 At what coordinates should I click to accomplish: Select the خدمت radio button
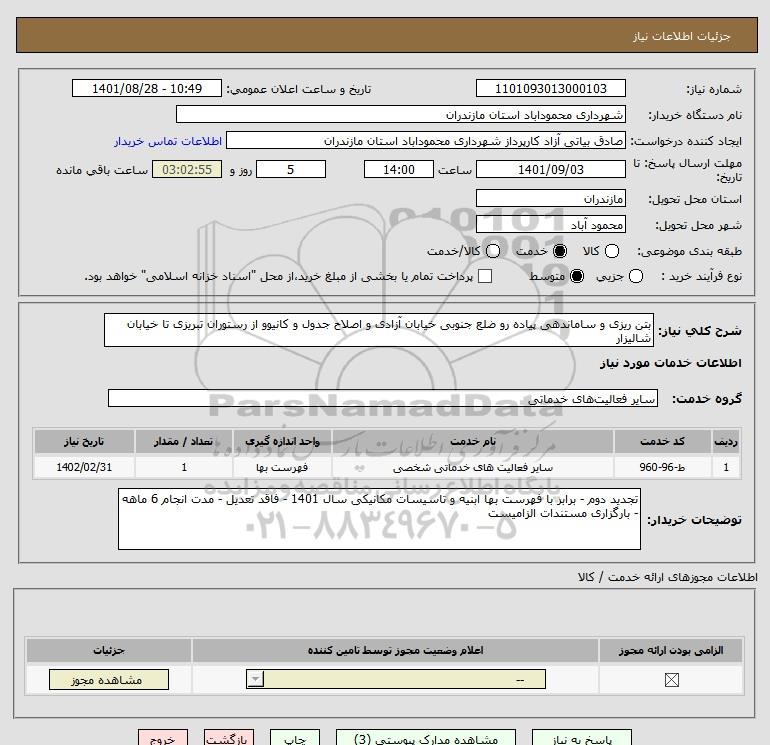[559, 251]
